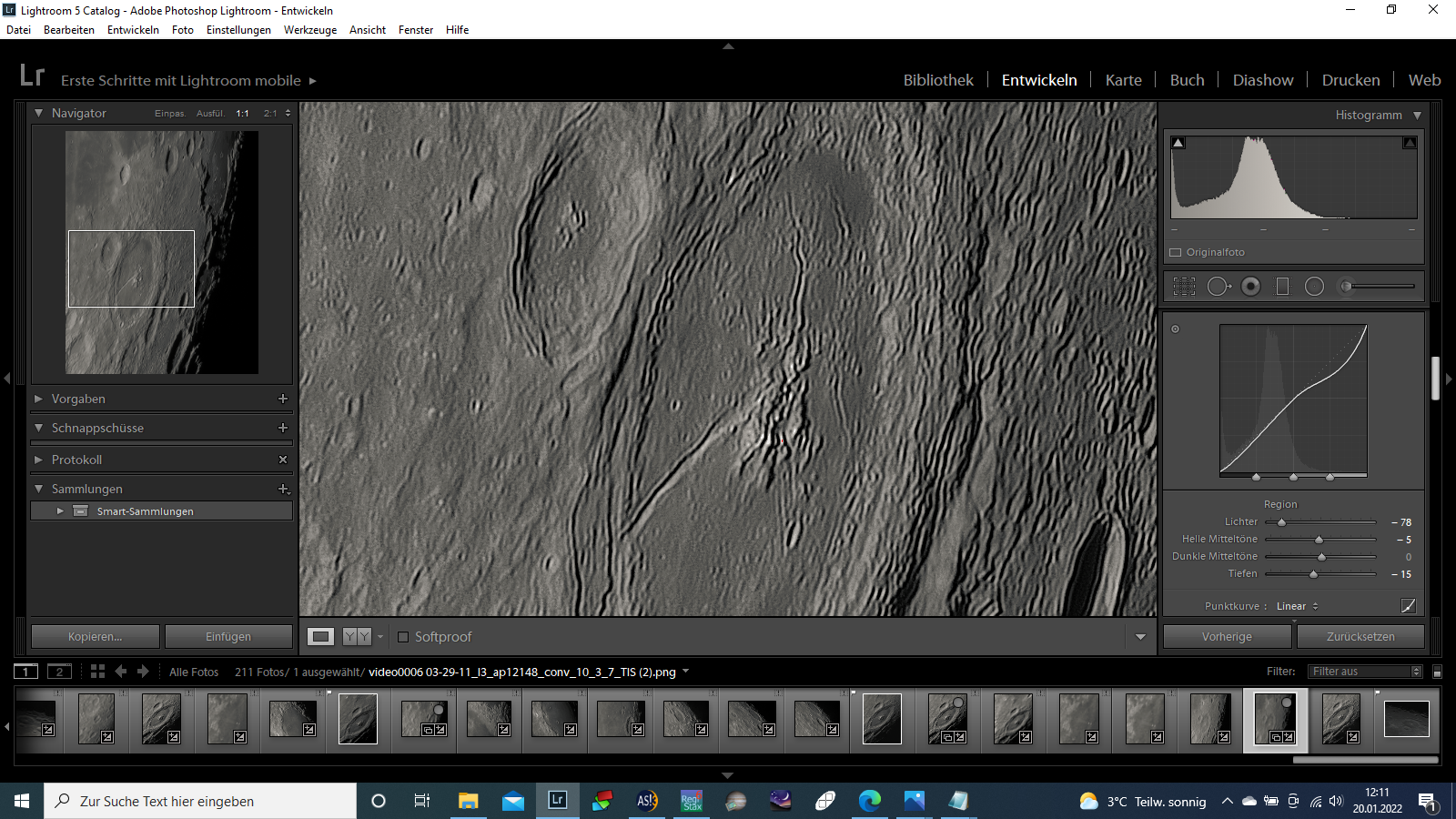Screen dimensions: 1456x819
Task: Clear the Protokoll history with X
Action: click(x=283, y=460)
